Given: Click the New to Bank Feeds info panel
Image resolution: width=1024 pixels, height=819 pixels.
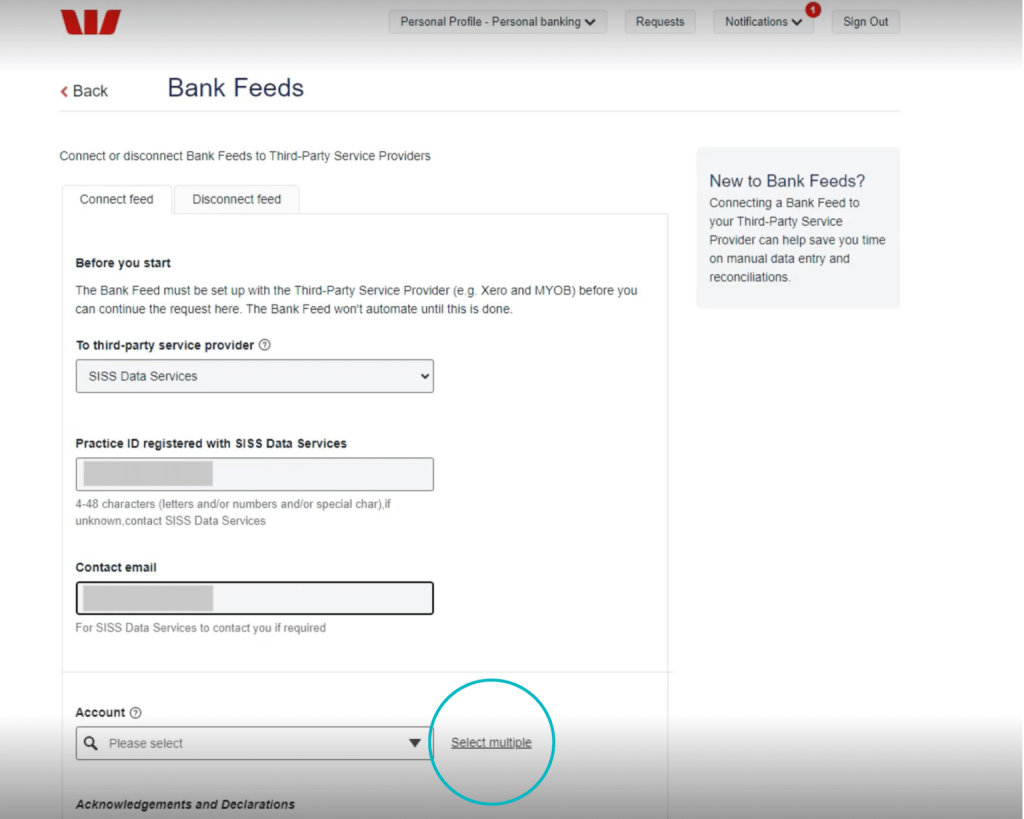Looking at the screenshot, I should tap(798, 227).
